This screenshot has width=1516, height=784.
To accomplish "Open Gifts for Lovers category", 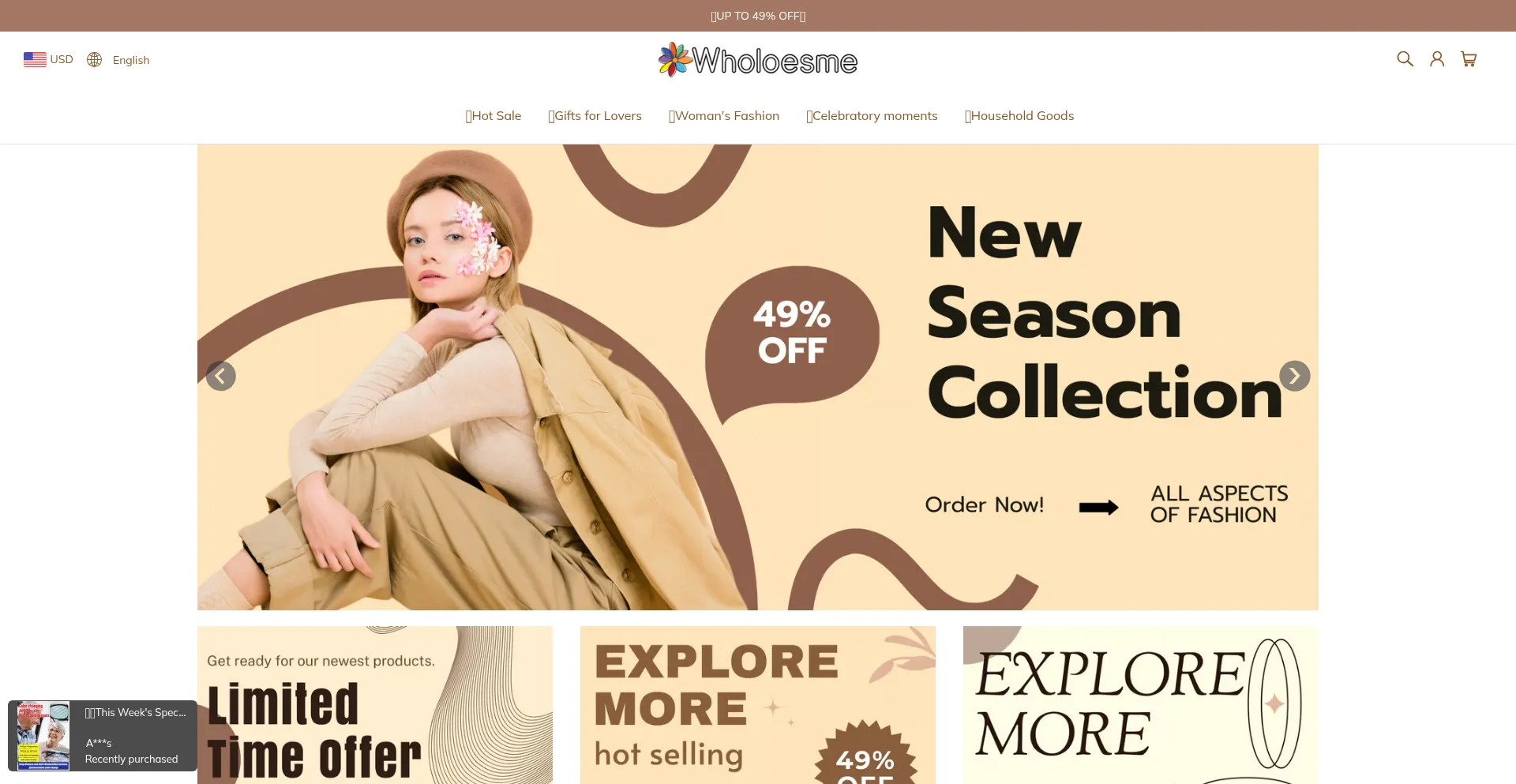I will 595,116.
